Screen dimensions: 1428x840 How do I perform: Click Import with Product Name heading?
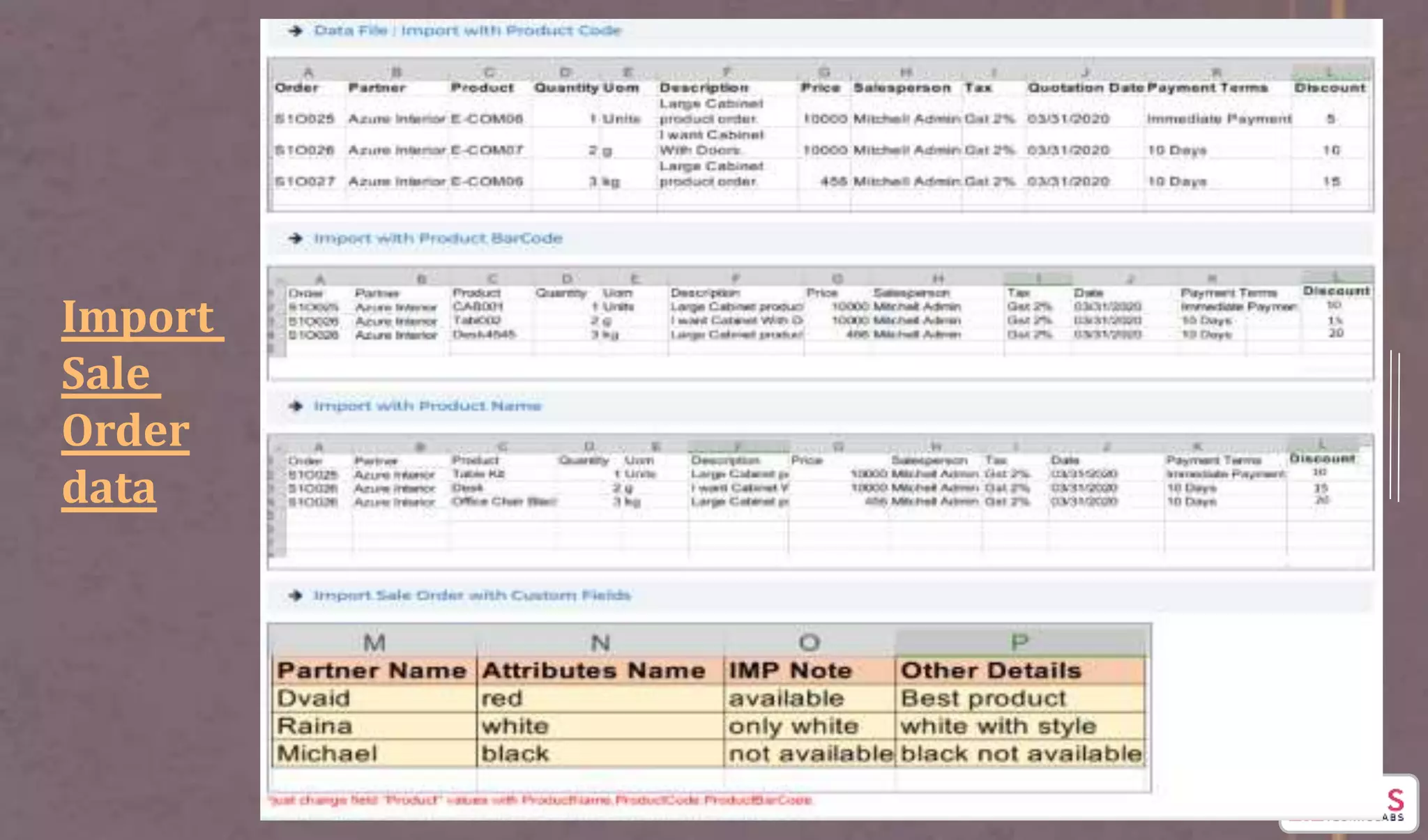427,406
